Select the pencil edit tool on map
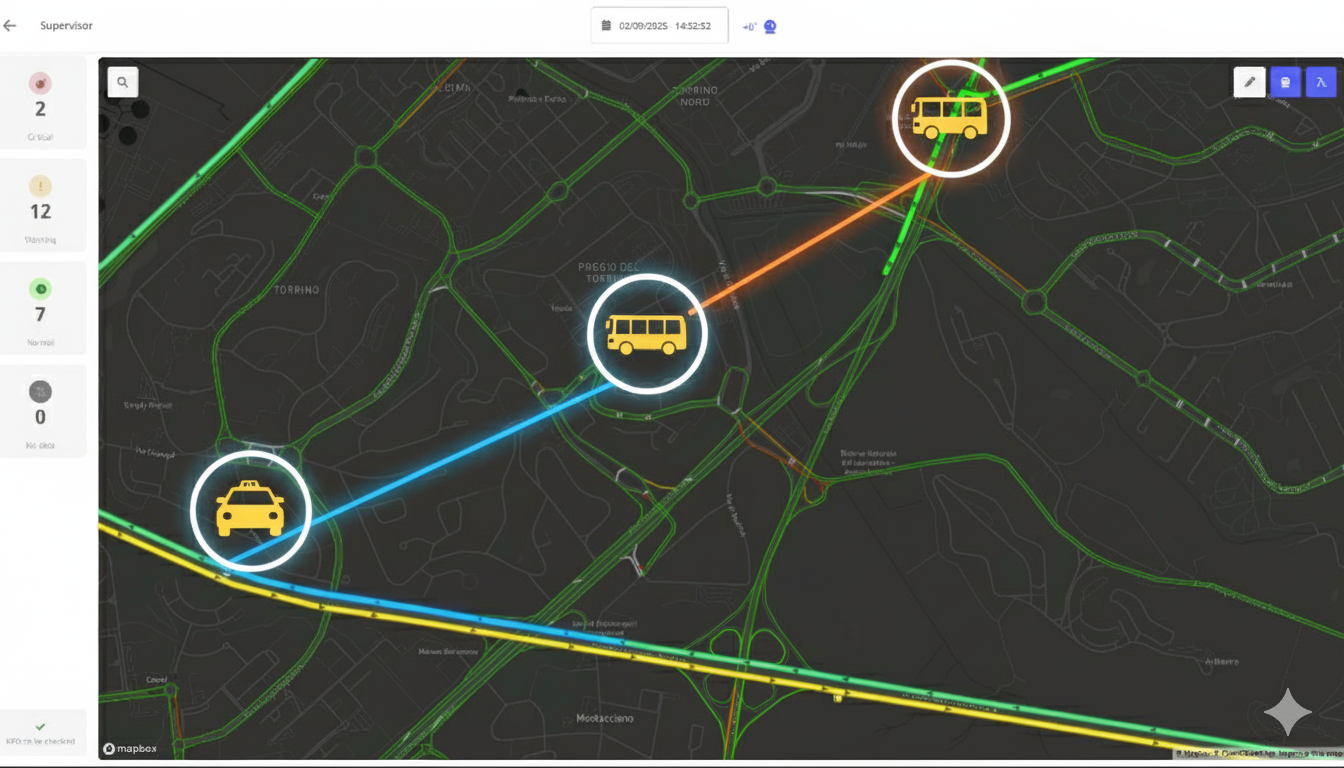The image size is (1344, 768). [x=1249, y=82]
